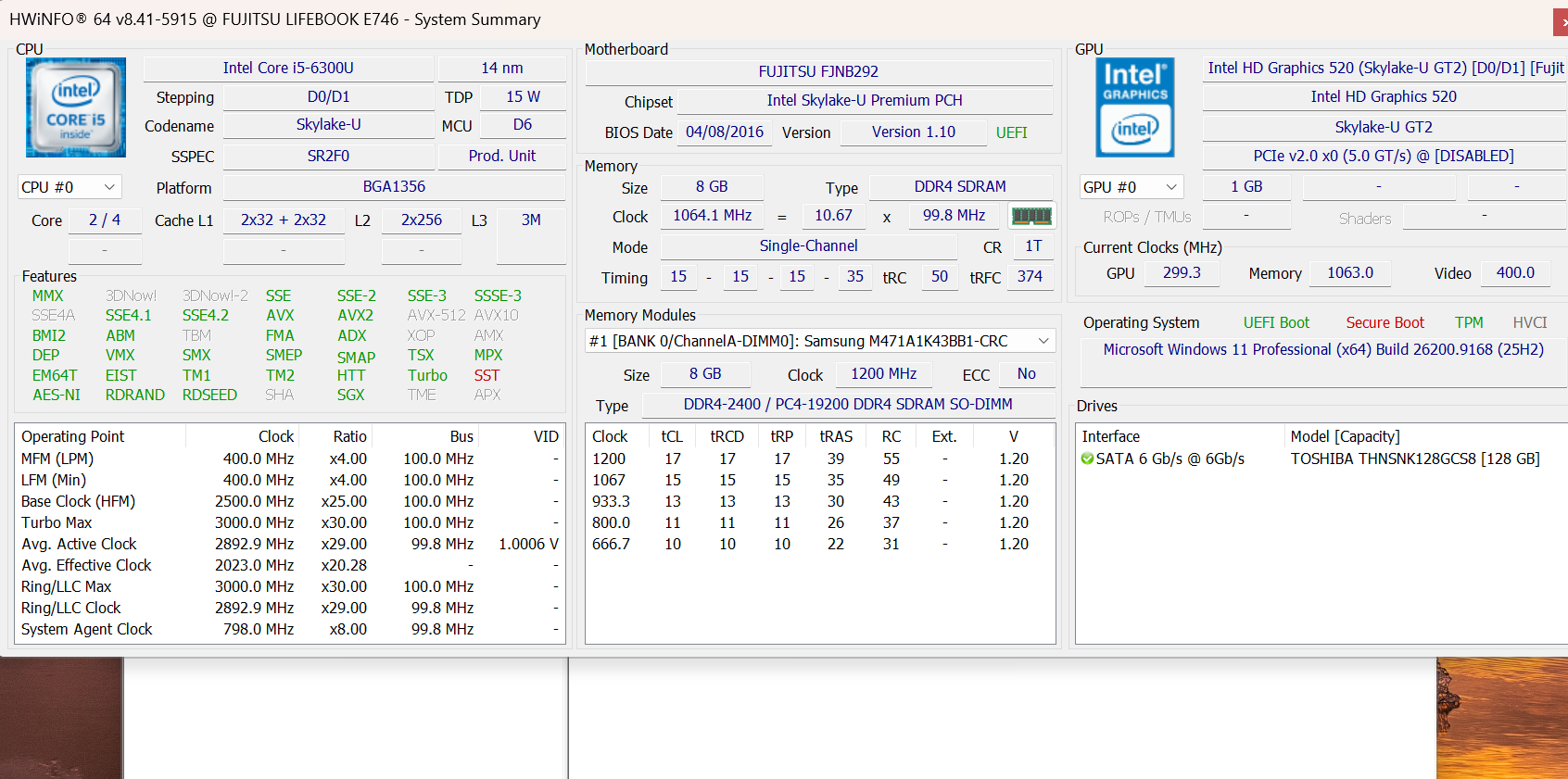The width and height of the screenshot is (1568, 779).
Task: Click the chipset Intel Skylake-U Premium PCH field
Action: click(865, 100)
